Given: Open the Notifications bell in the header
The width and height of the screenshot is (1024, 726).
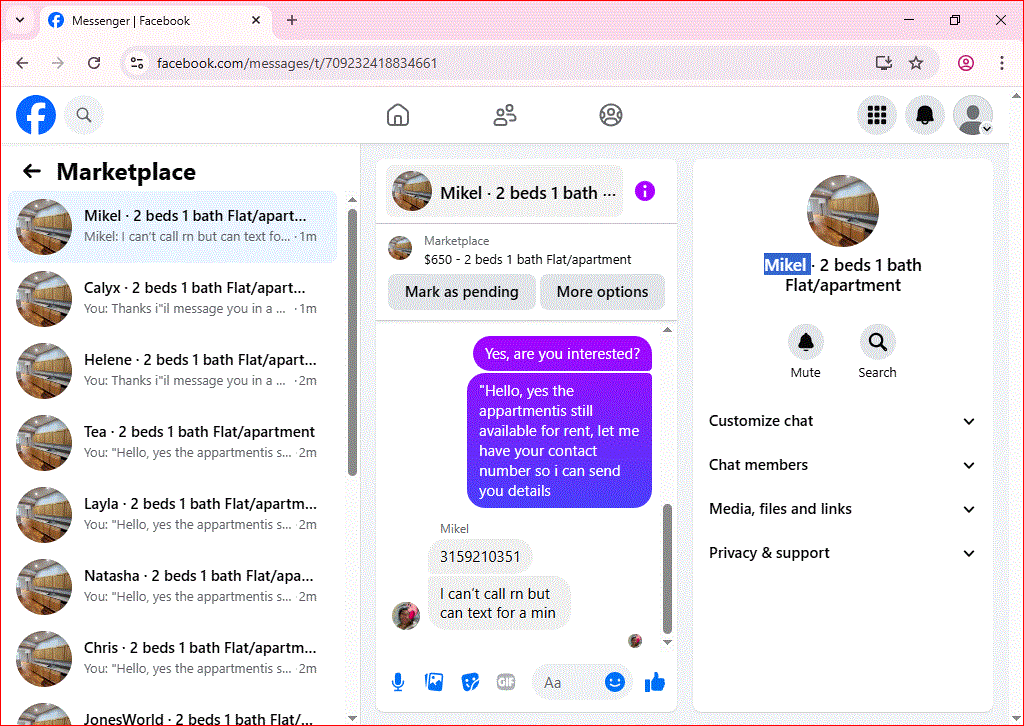Looking at the screenshot, I should [x=925, y=115].
